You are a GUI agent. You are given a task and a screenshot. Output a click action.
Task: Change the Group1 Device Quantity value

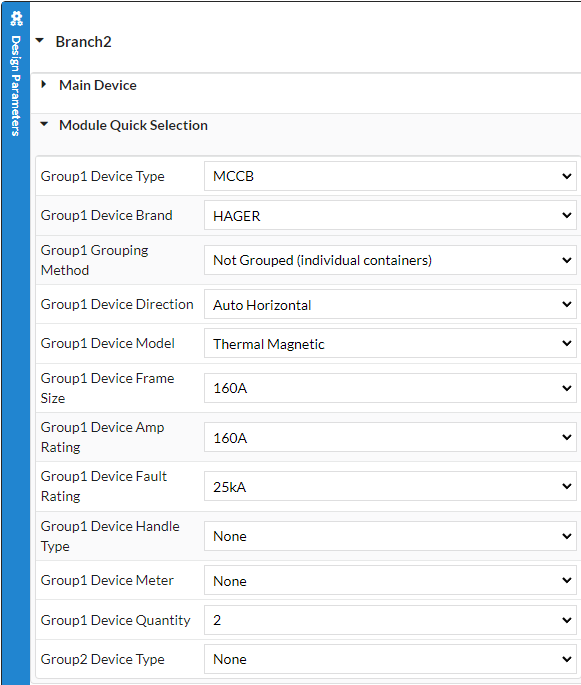click(390, 620)
